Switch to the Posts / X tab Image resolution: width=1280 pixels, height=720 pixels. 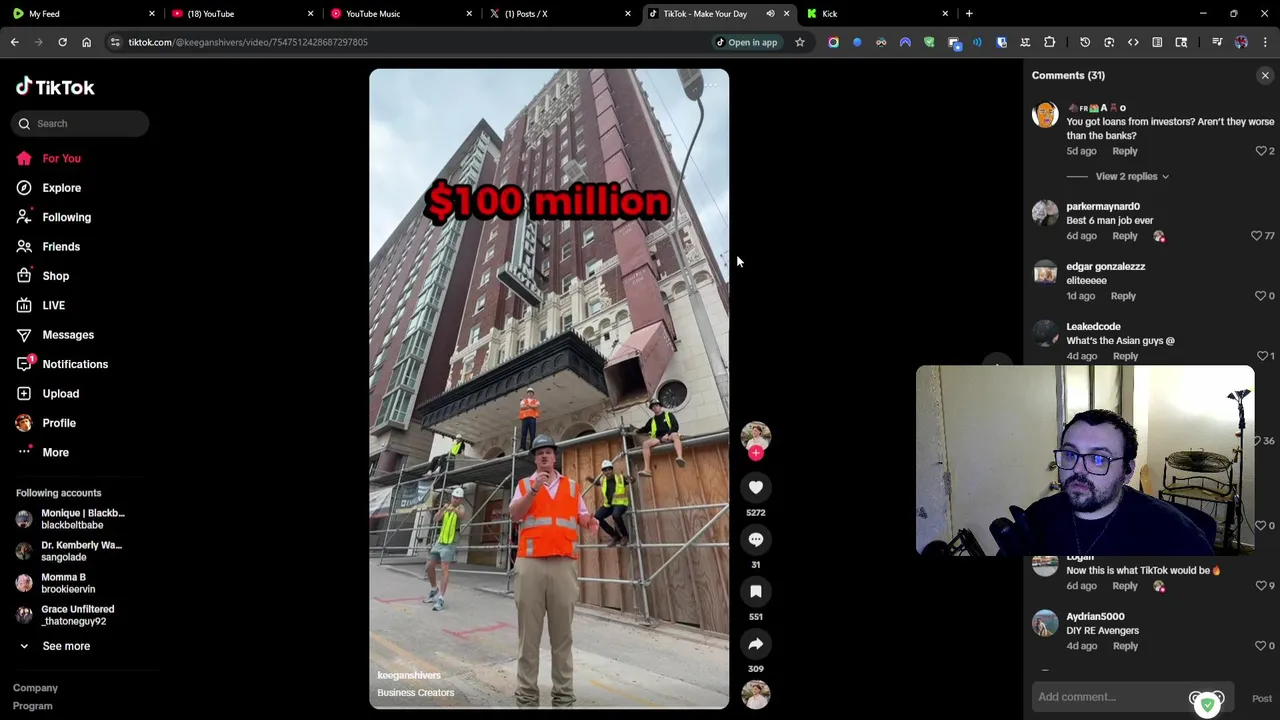[560, 14]
